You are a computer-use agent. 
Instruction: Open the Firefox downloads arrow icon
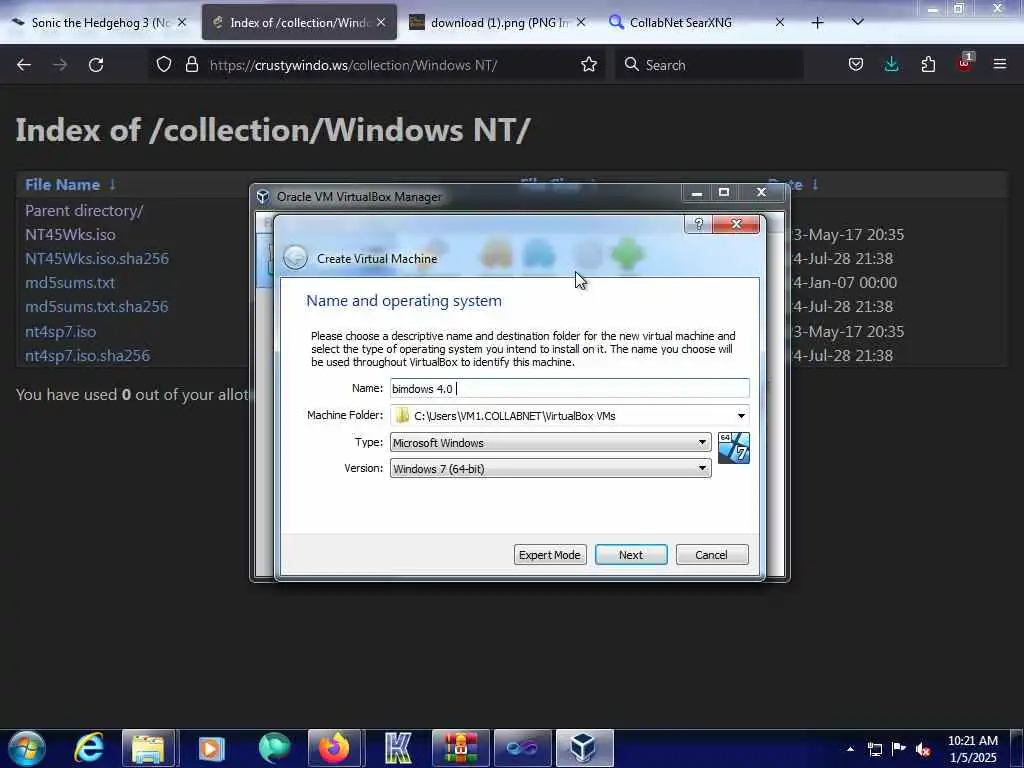891,65
